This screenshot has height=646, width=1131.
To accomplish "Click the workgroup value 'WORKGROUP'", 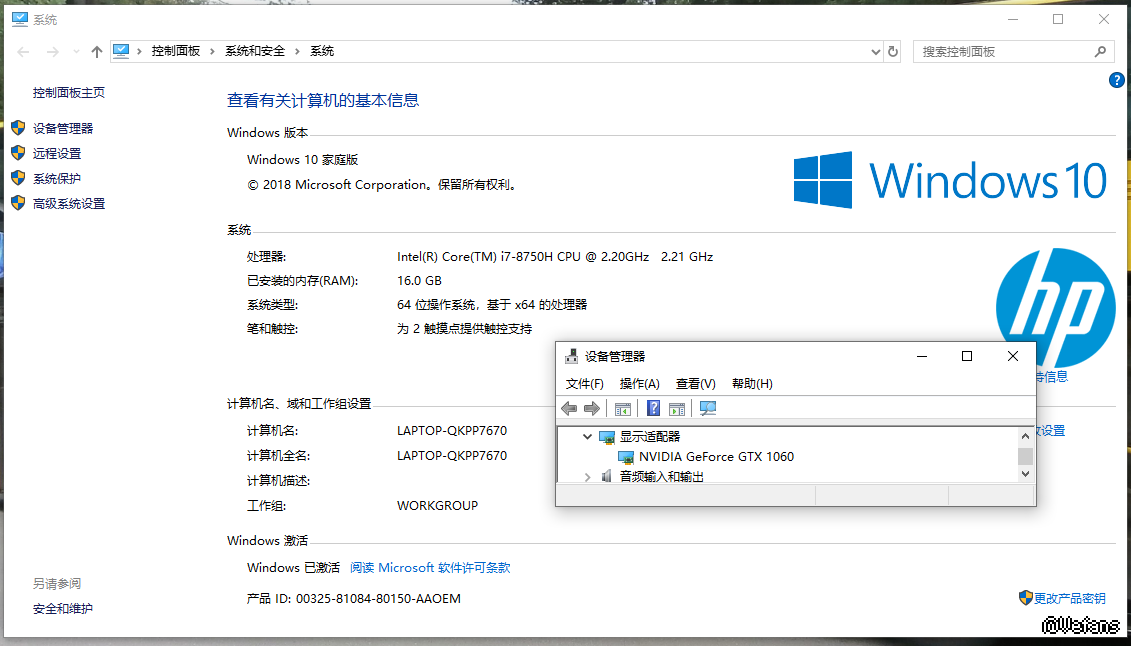I will click(437, 505).
